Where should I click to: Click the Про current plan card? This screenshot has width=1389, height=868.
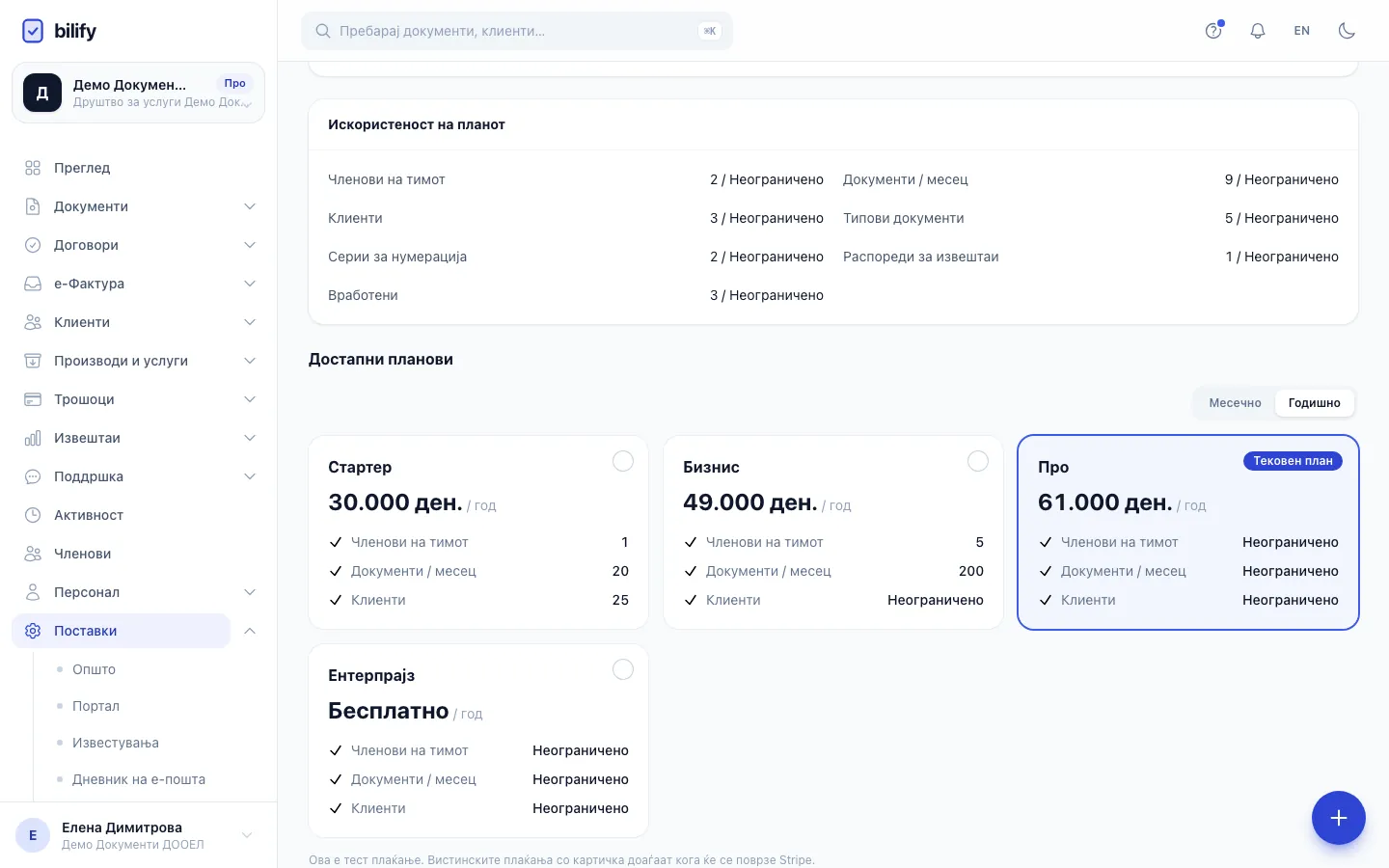click(1188, 532)
